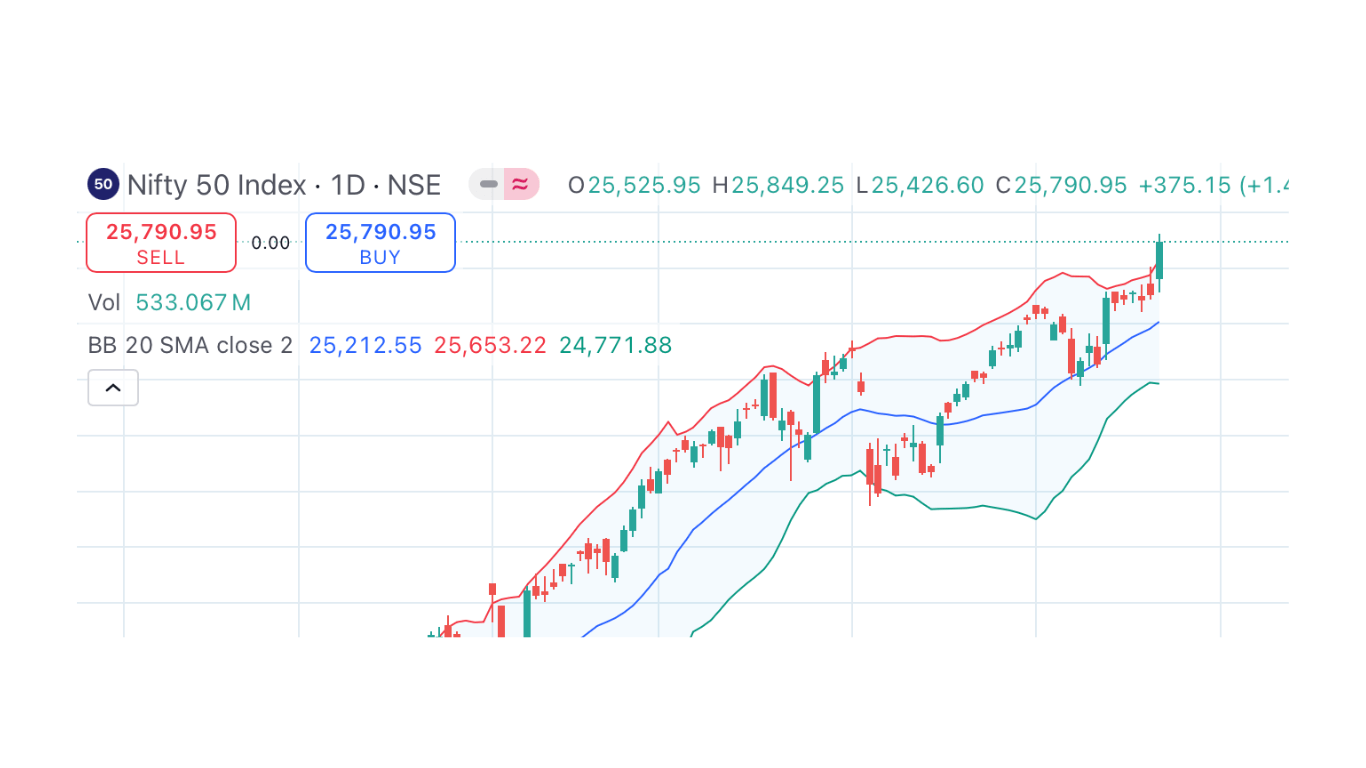
Task: Click the Nifty 50 index logo icon
Action: (103, 185)
